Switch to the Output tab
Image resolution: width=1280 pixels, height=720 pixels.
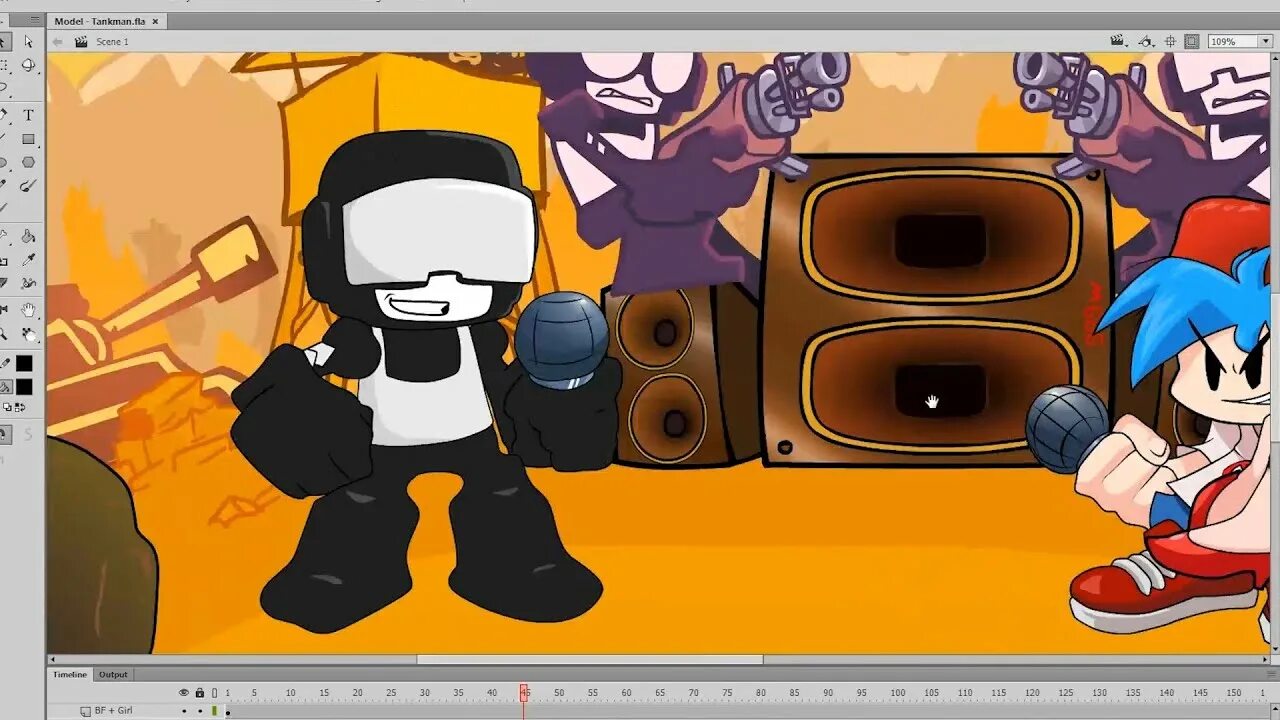point(113,674)
